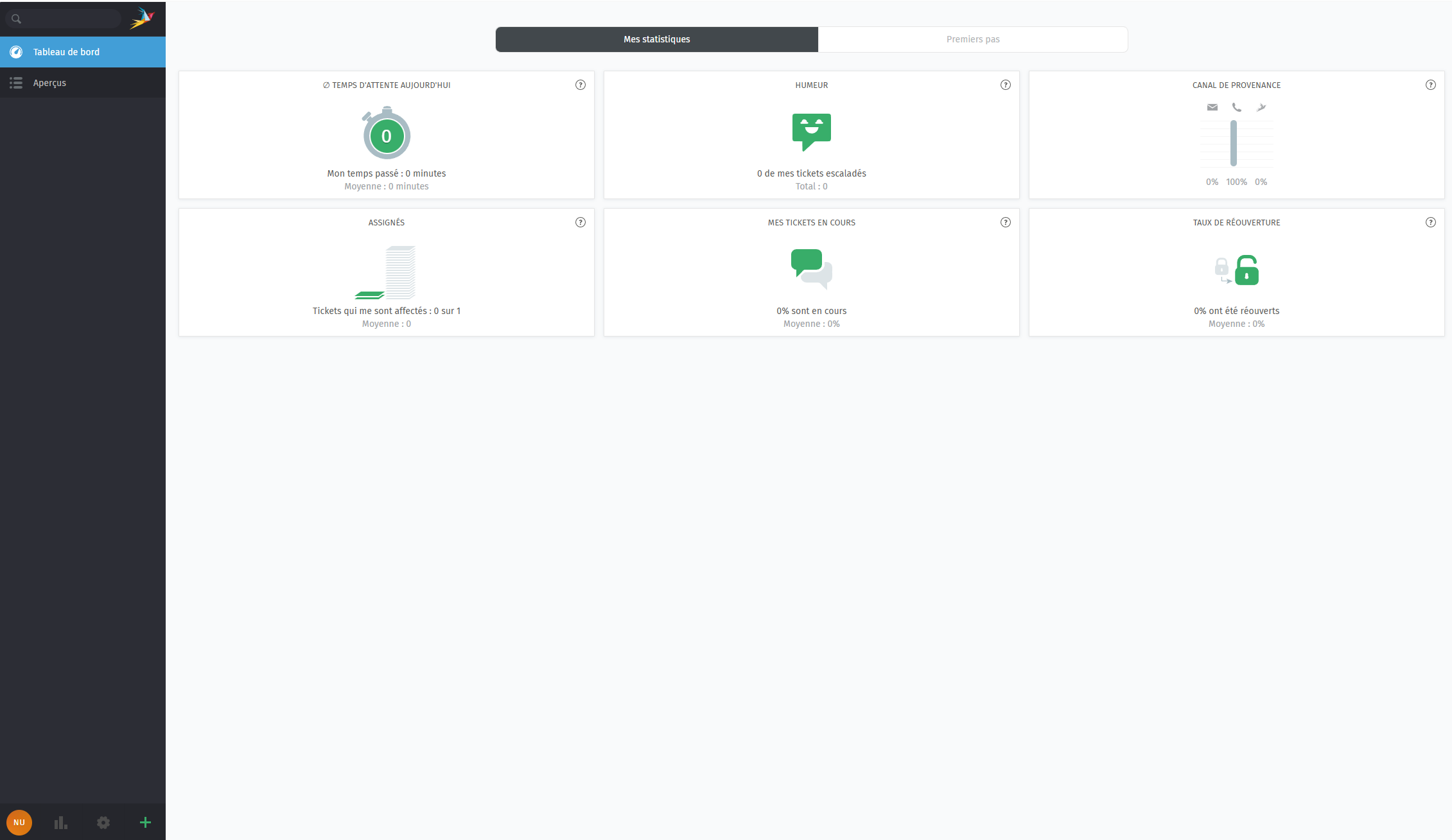Click the green open padlock graphic
Screen dimensions: 1452x840
pyautogui.click(x=1246, y=270)
